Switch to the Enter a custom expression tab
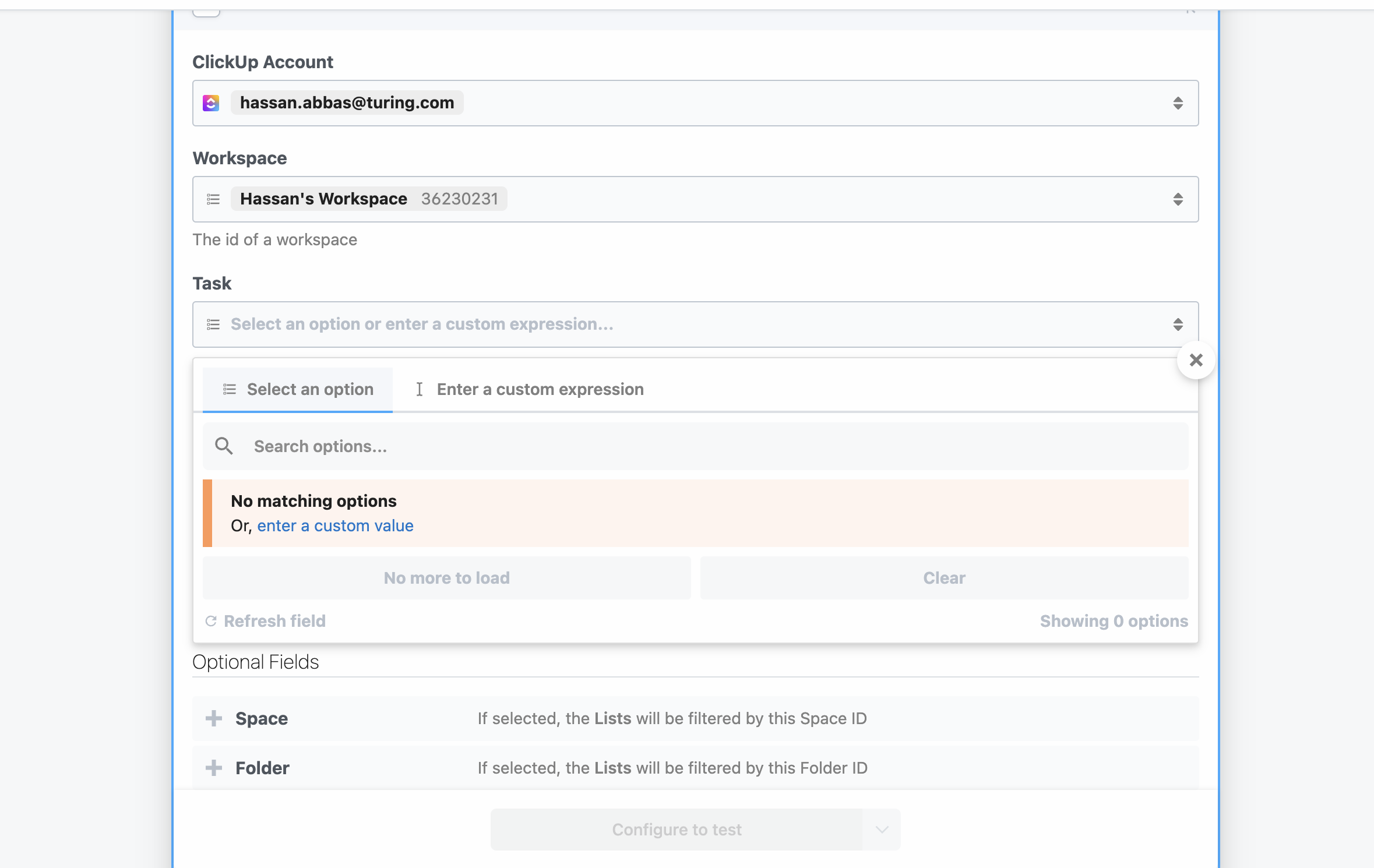 point(540,389)
